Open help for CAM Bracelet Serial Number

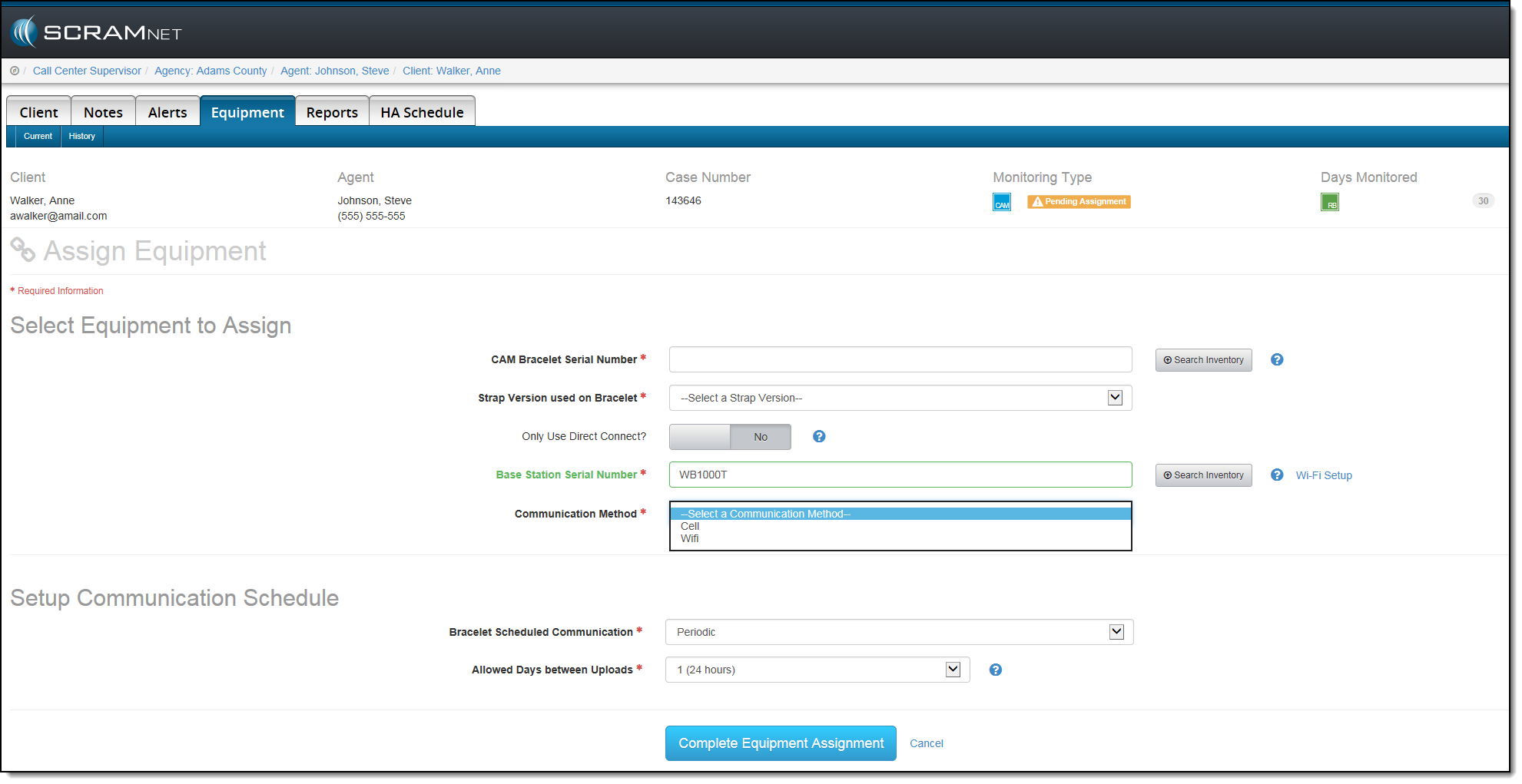tap(1276, 360)
